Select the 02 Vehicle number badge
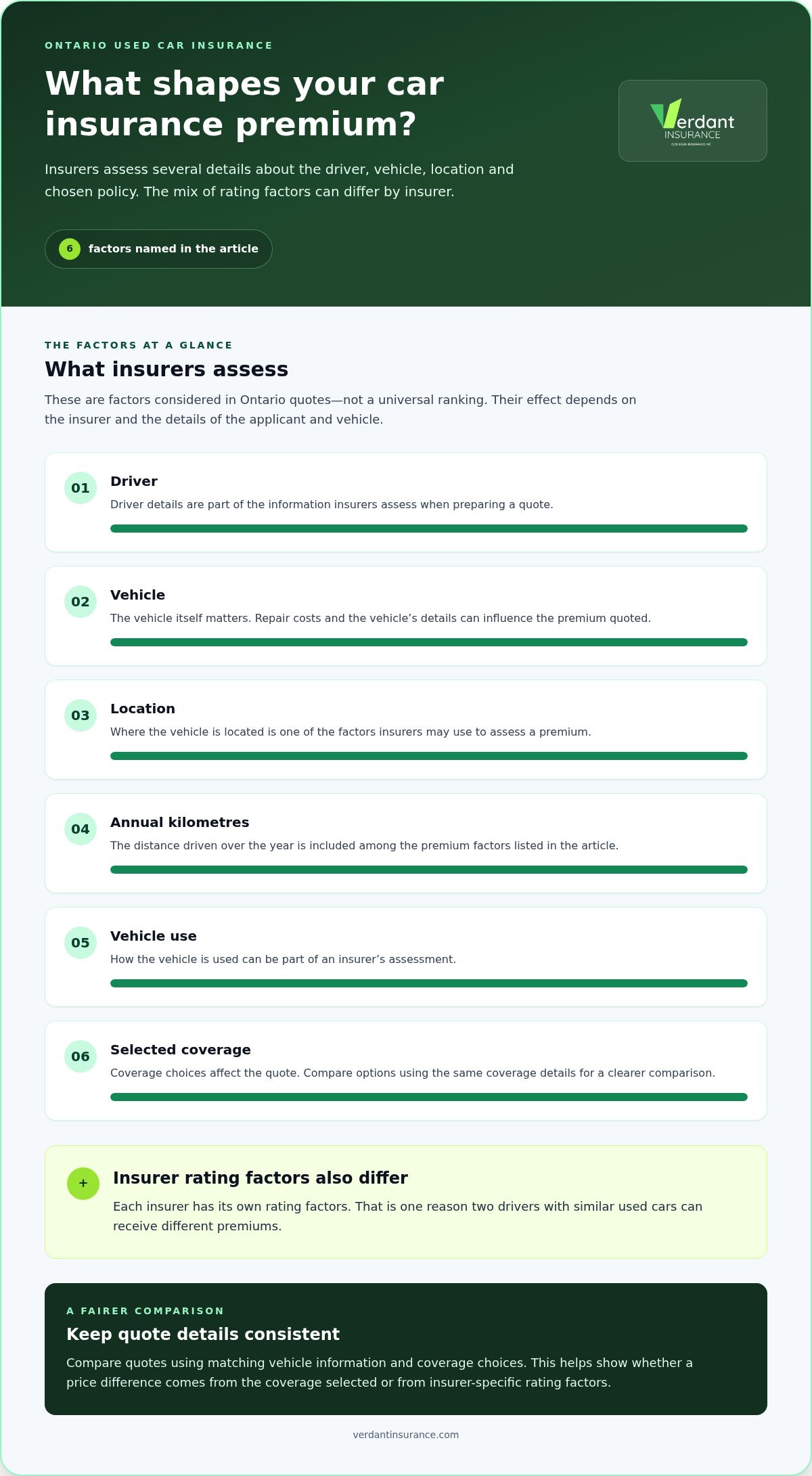Image resolution: width=812 pixels, height=1476 pixels. click(81, 602)
